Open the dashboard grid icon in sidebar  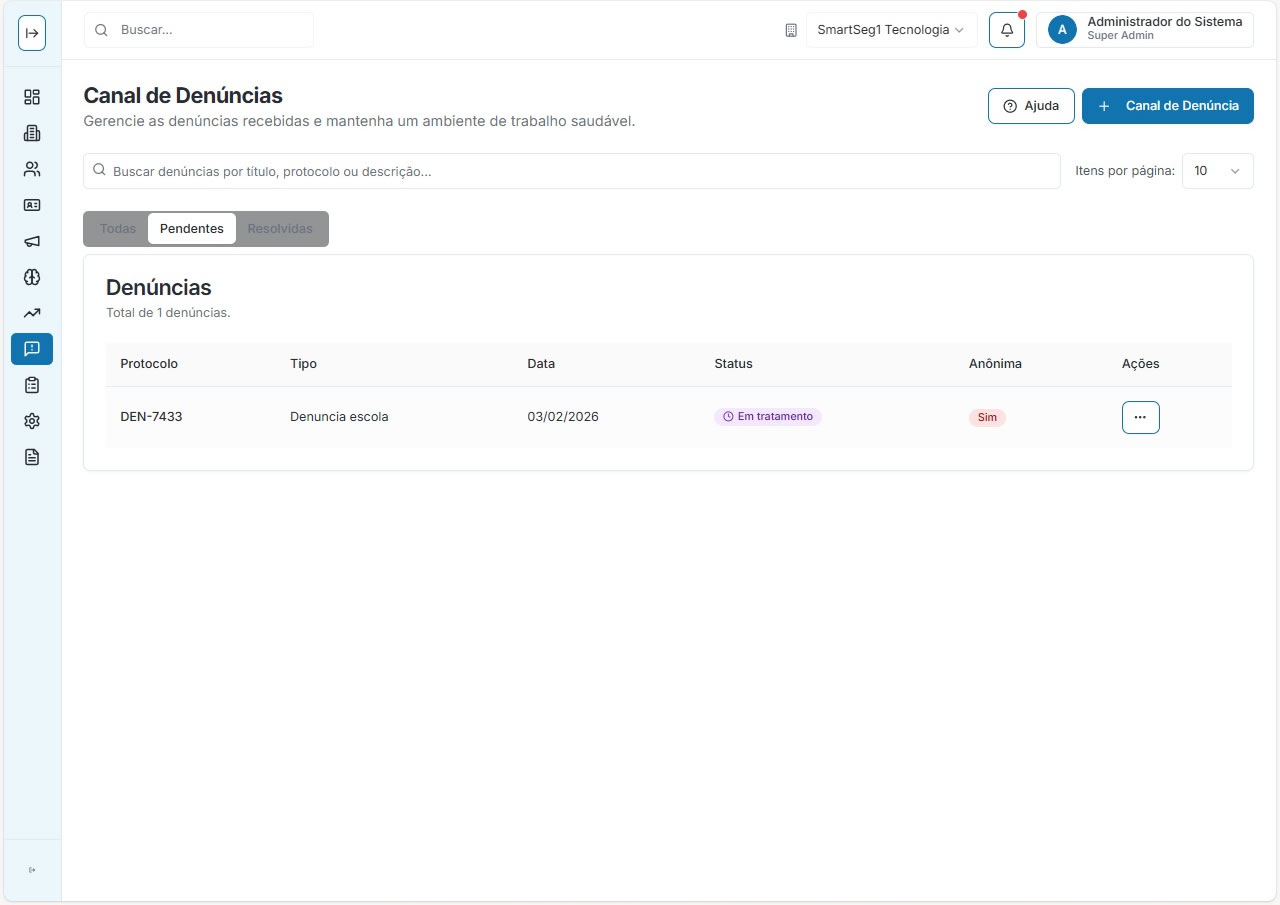pos(32,97)
